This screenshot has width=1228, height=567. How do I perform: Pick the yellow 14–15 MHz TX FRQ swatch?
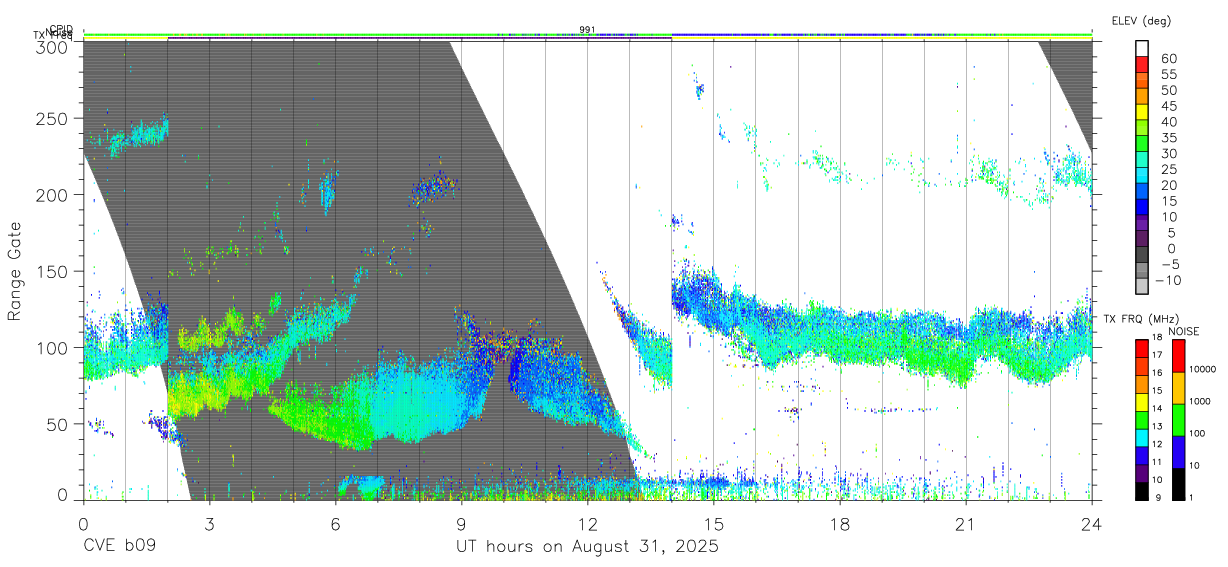[x=1143, y=401]
